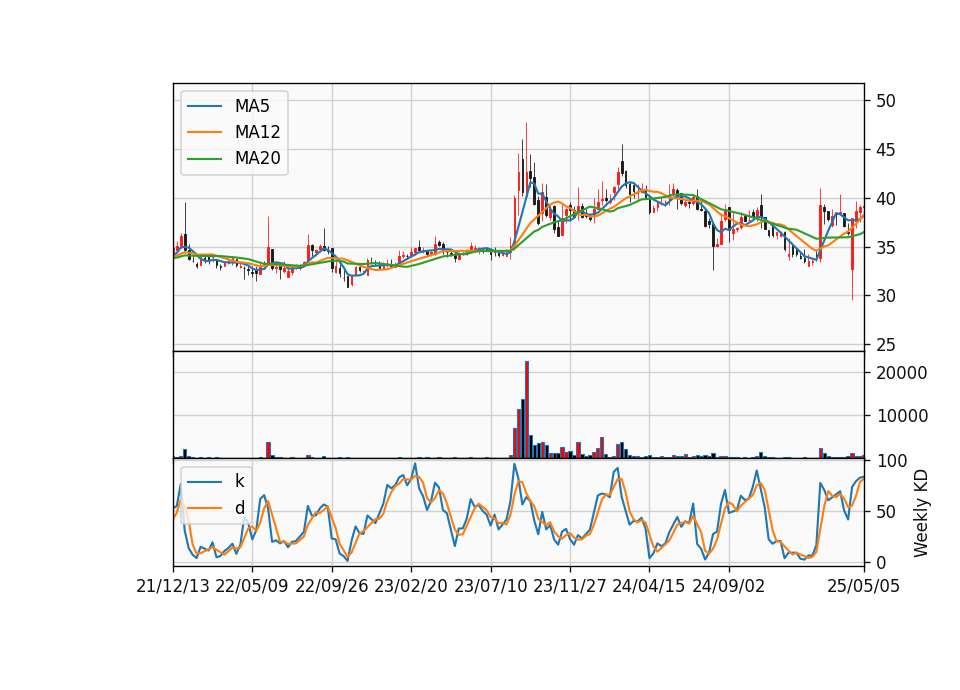Click the 23/02/20 date tick label
960x690 pixels.
point(411,586)
